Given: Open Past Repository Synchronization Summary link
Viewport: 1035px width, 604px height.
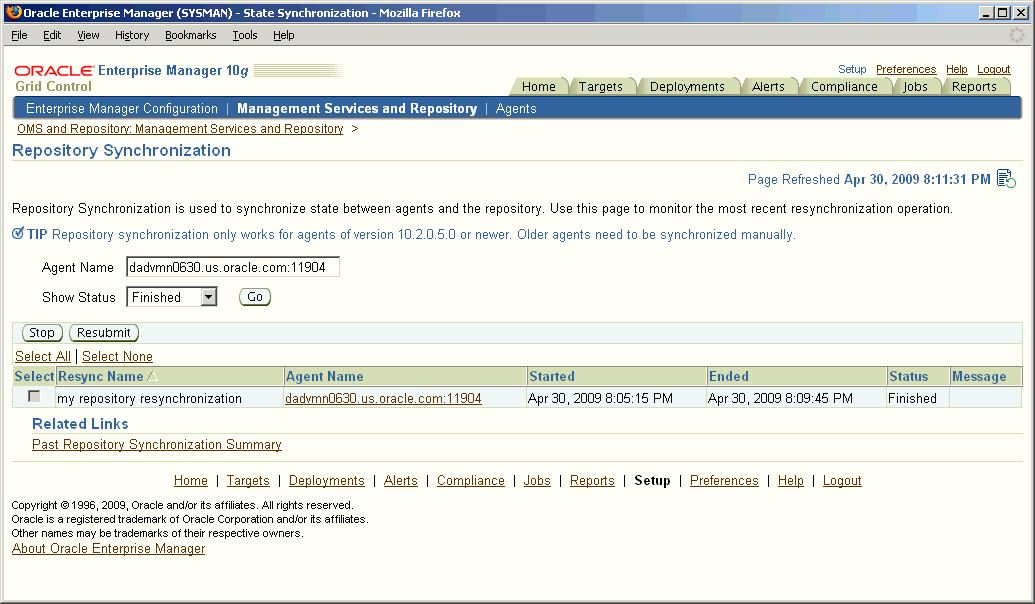Looking at the screenshot, I should click(x=157, y=444).
